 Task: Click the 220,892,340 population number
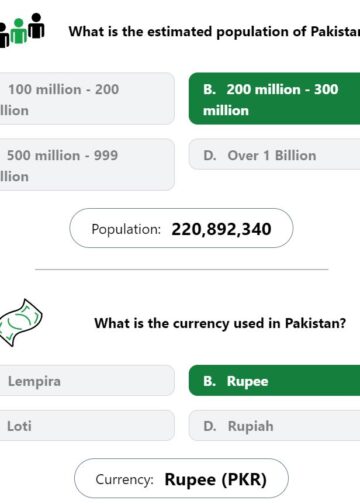(221, 229)
